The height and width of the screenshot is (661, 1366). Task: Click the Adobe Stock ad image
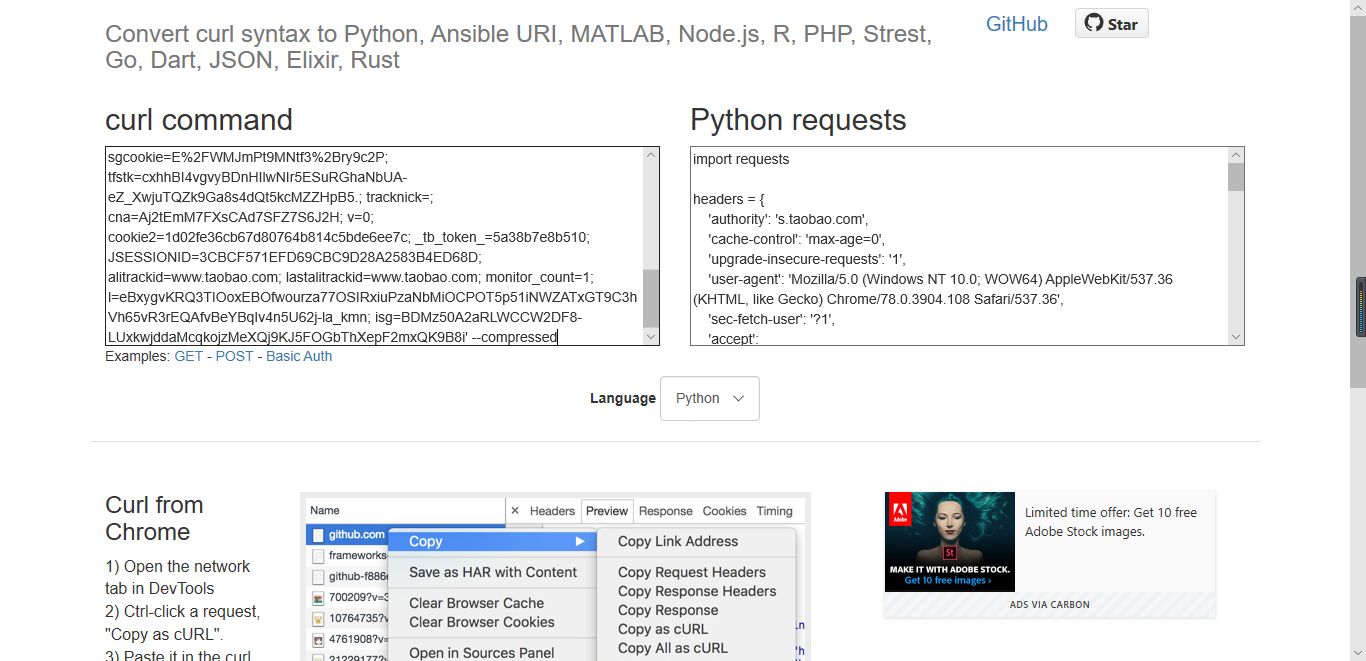(x=949, y=542)
